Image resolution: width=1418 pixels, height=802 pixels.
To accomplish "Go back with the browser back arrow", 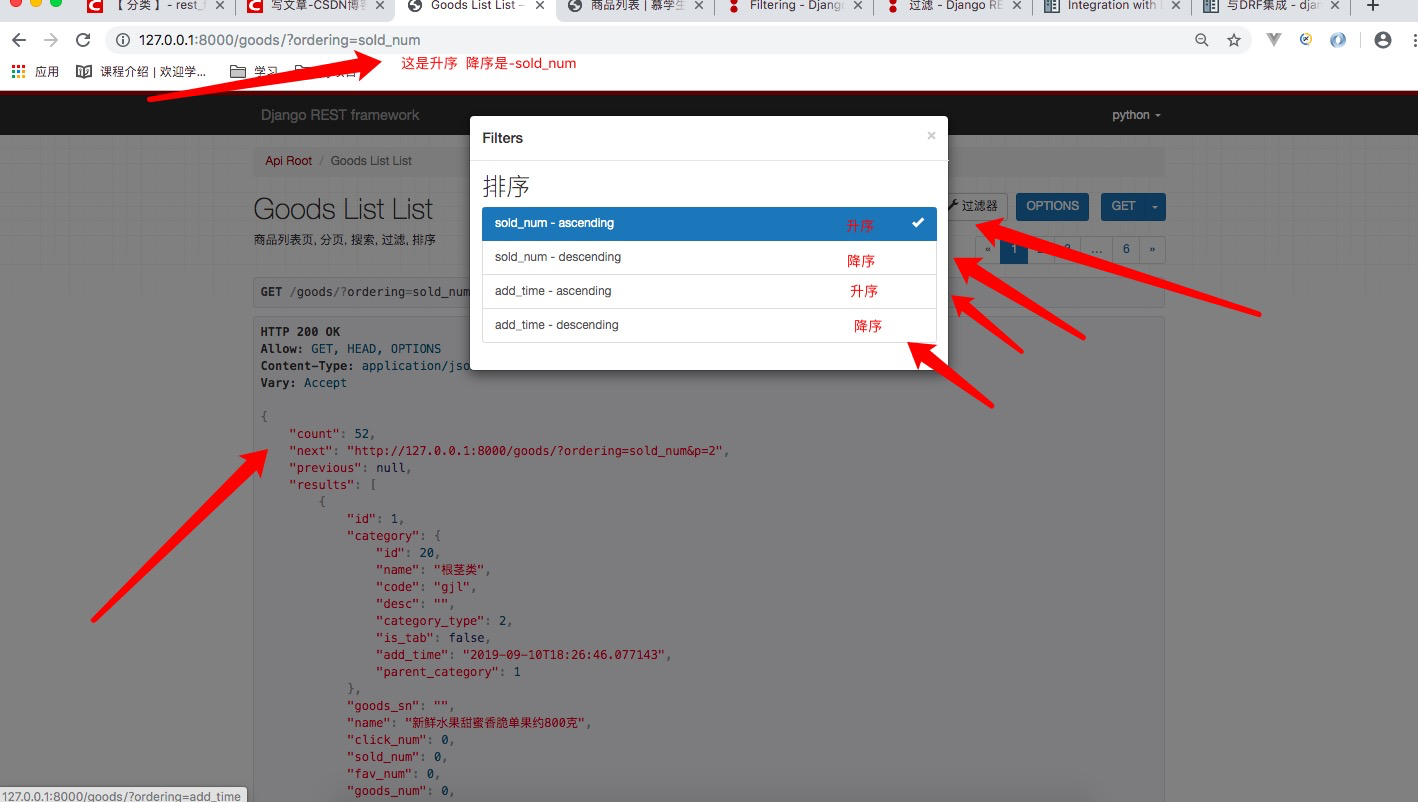I will 18,40.
